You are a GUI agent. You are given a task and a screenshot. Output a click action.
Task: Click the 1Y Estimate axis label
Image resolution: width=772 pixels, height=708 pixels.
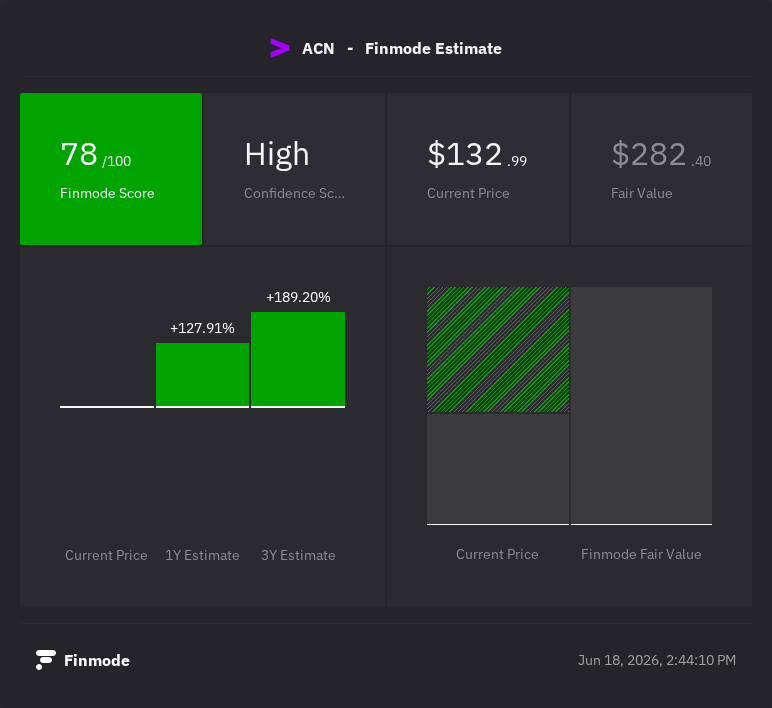click(x=202, y=555)
